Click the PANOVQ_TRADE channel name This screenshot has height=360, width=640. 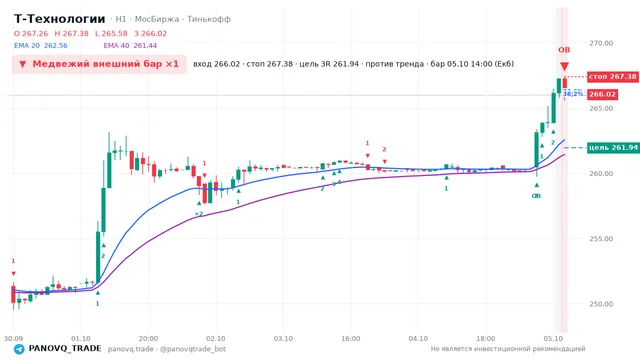tap(65, 349)
